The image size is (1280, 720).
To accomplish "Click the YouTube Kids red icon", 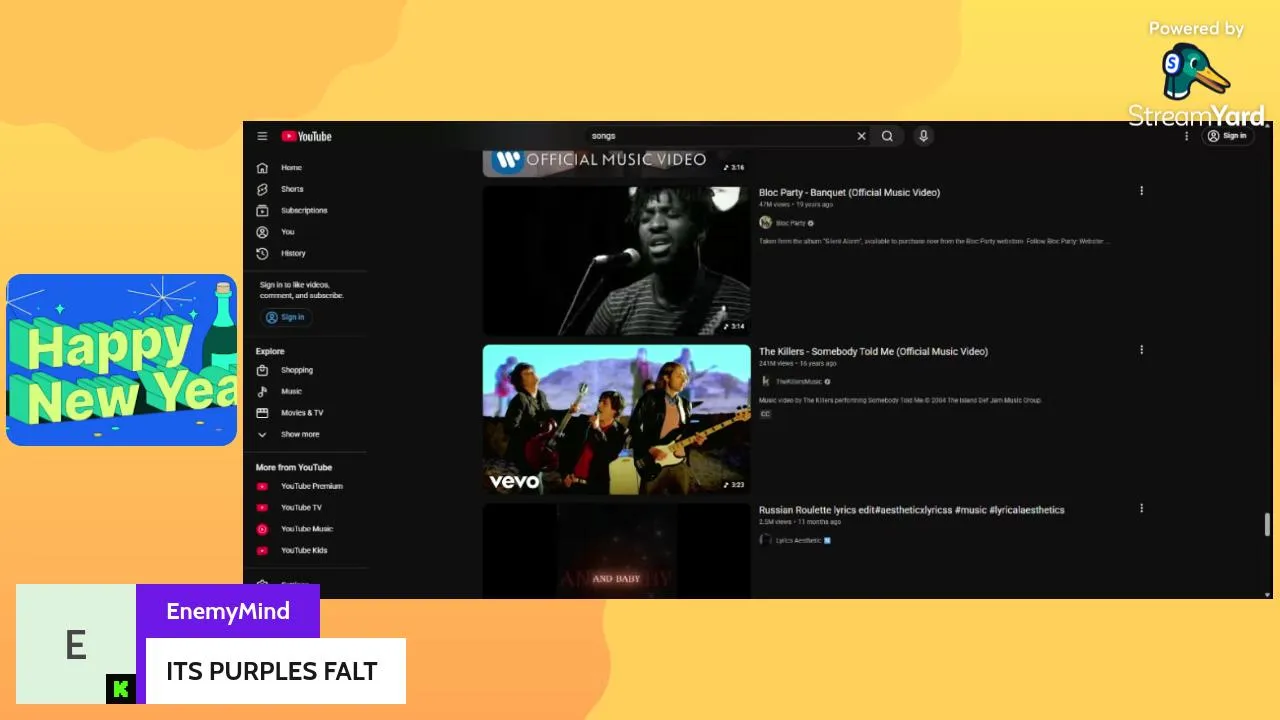I will (262, 551).
